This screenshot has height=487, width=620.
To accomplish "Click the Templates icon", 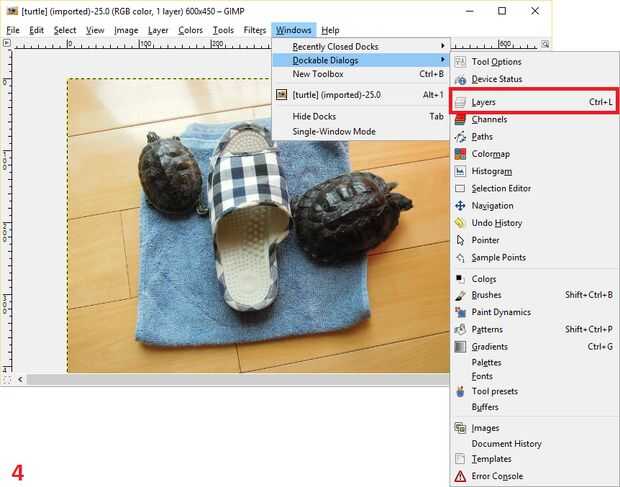I will coord(460,459).
